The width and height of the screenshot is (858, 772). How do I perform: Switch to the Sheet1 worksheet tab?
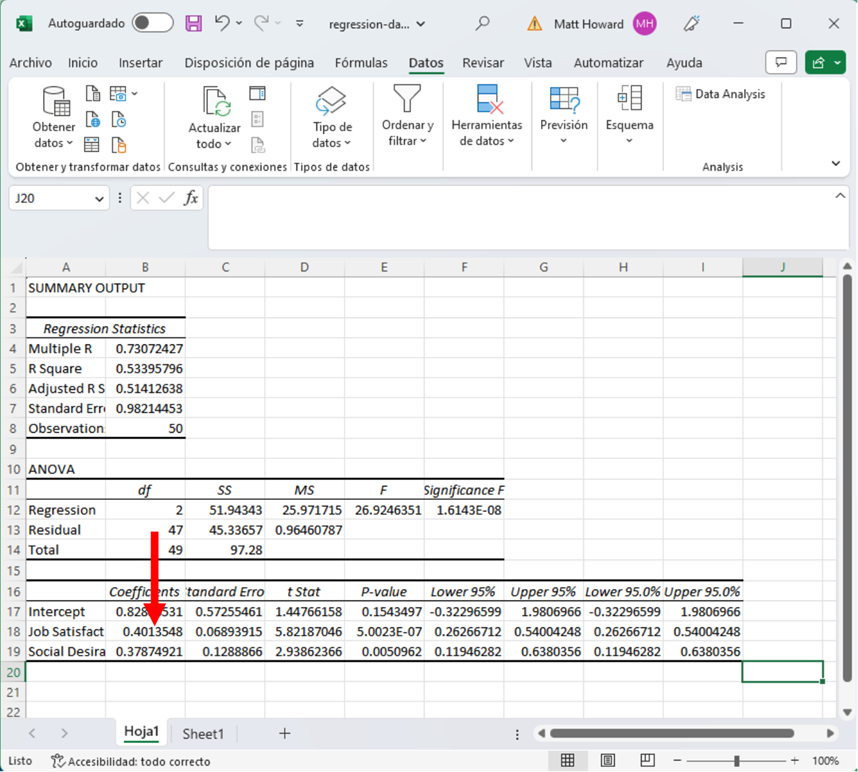click(203, 734)
